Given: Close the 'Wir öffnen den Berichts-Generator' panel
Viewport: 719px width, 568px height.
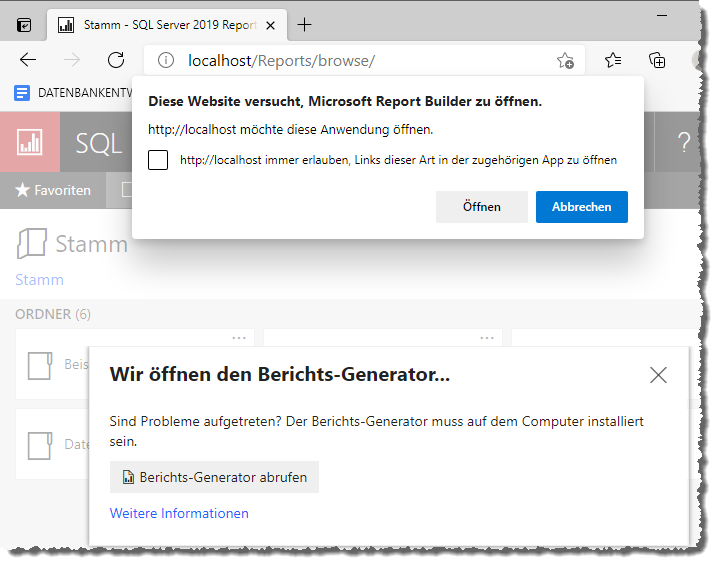Looking at the screenshot, I should tap(658, 375).
